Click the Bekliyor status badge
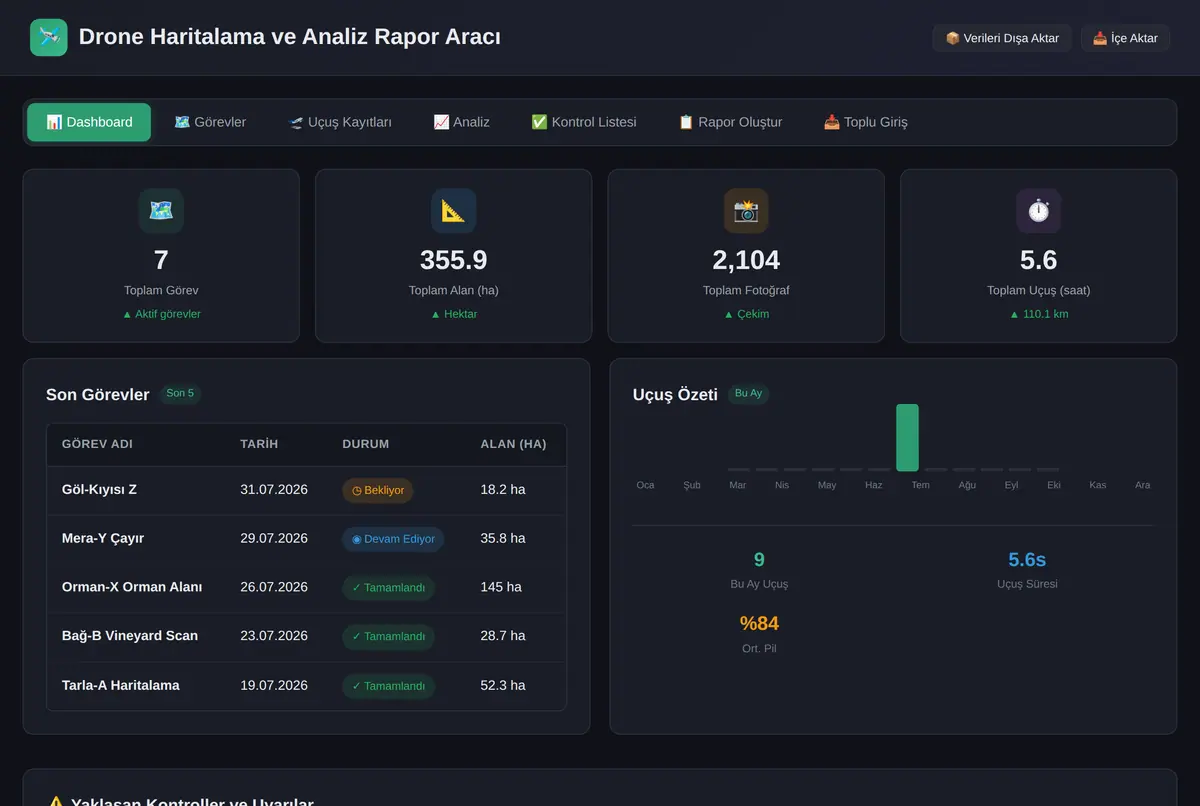 click(378, 490)
